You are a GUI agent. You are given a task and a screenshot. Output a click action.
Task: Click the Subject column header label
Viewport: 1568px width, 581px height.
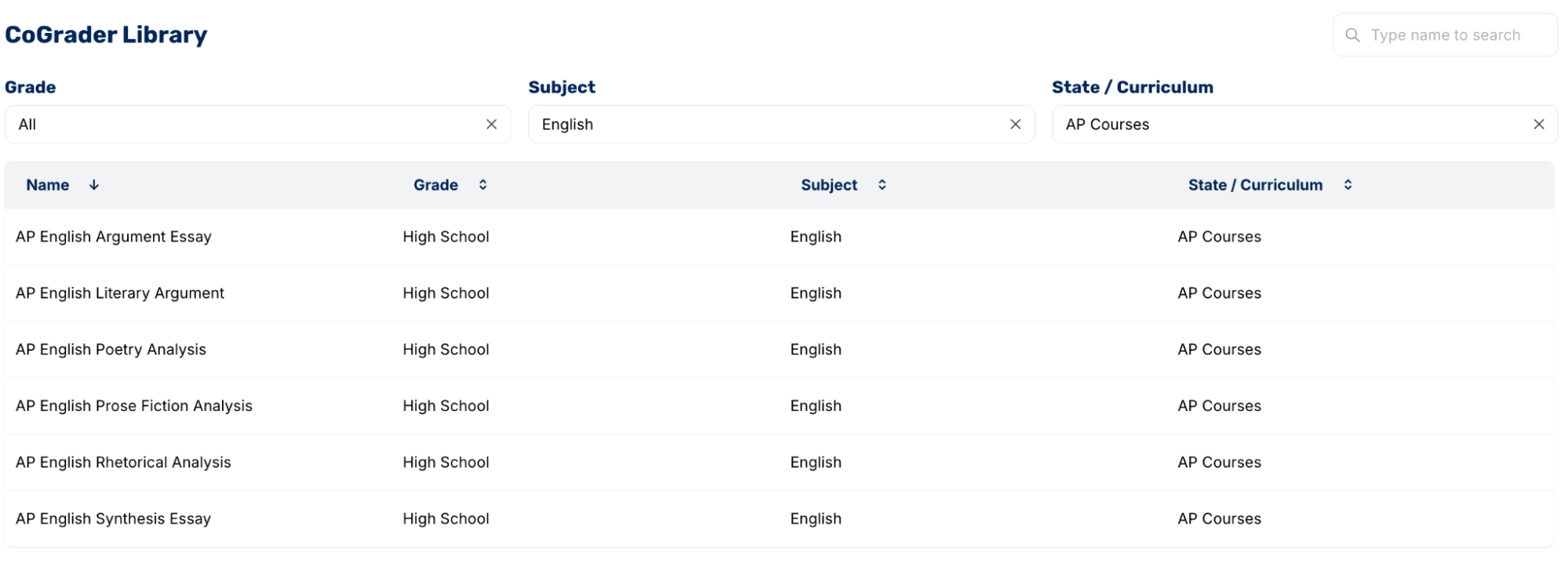click(x=829, y=185)
